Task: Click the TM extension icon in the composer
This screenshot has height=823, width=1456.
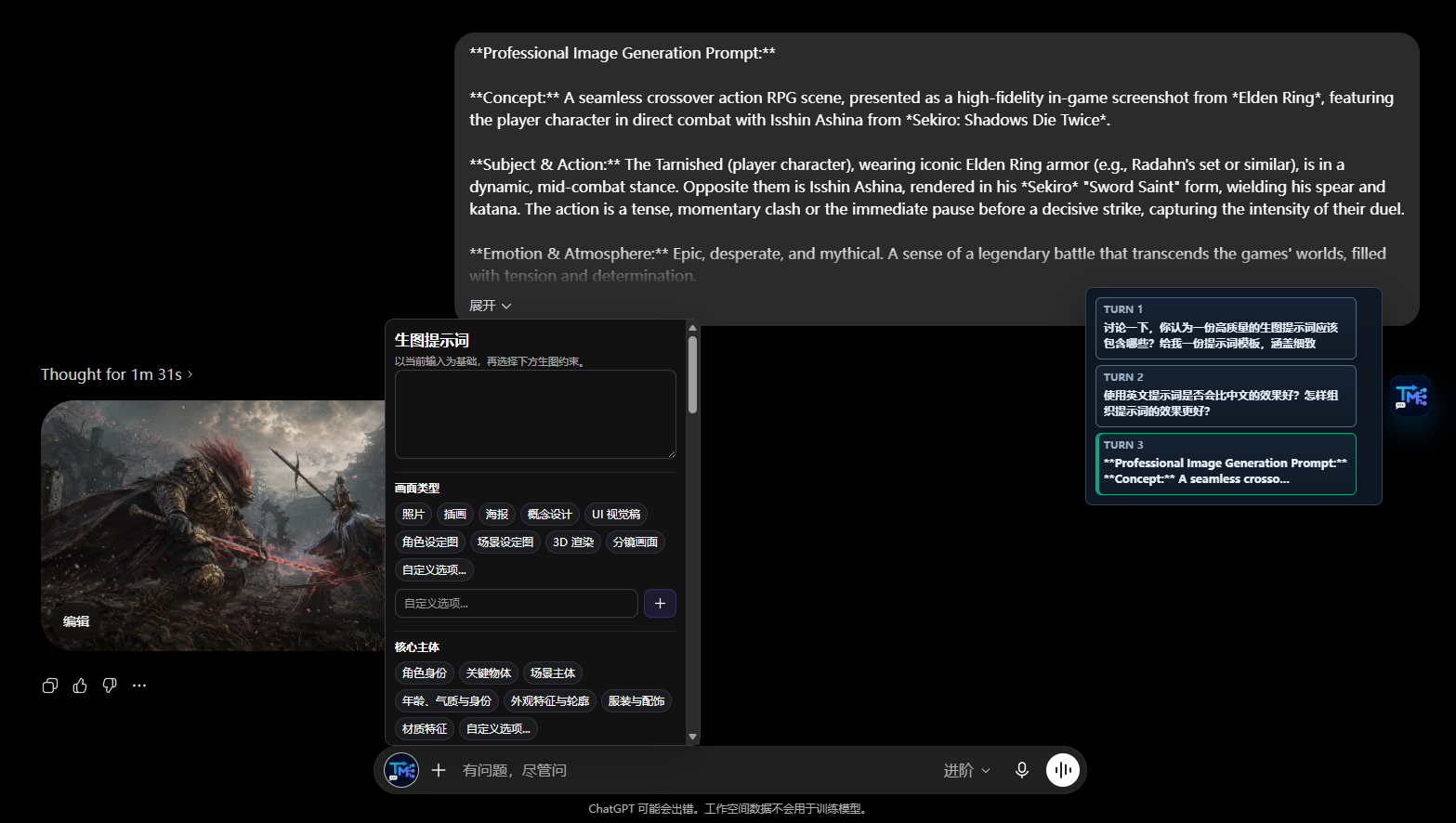Action: 401,770
